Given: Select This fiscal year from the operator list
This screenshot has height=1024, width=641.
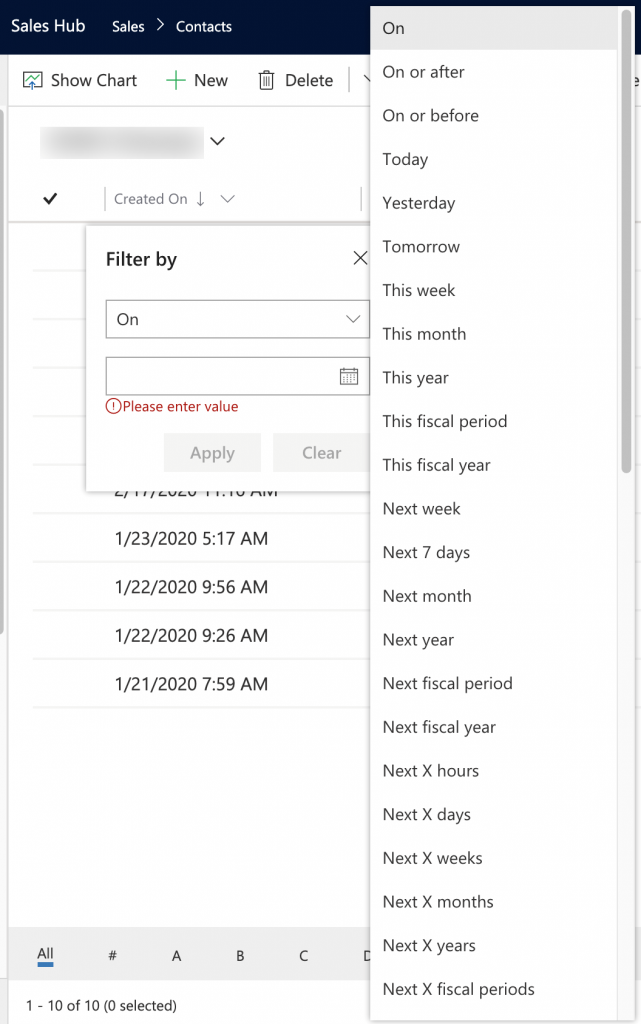Looking at the screenshot, I should [437, 465].
